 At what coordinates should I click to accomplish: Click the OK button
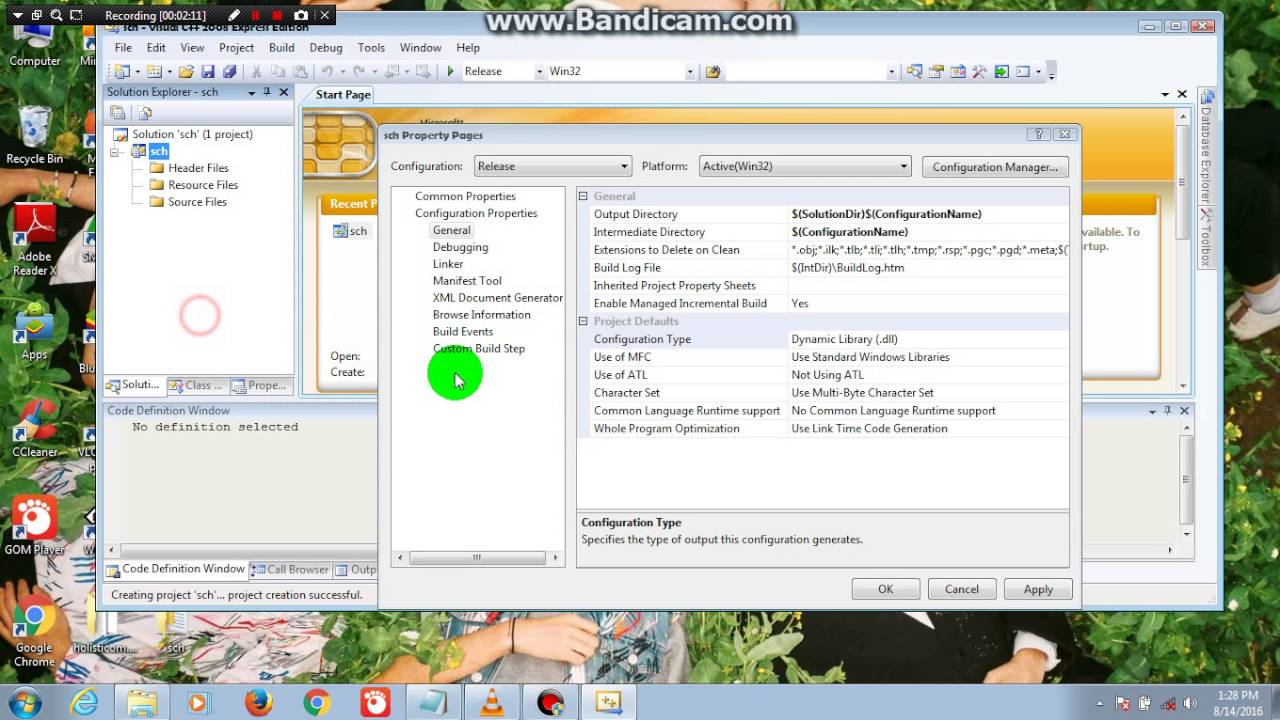coord(885,589)
